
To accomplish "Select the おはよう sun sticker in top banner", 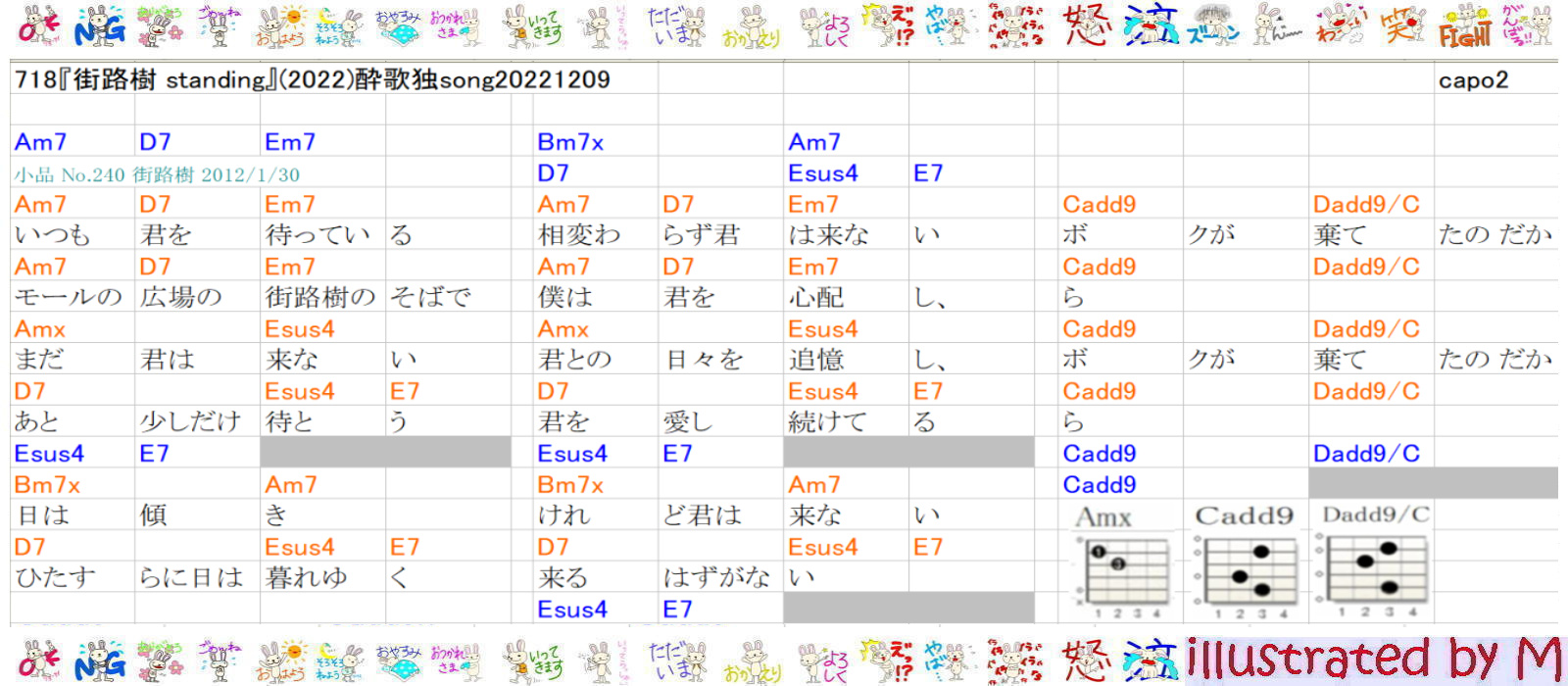I will pos(281,27).
